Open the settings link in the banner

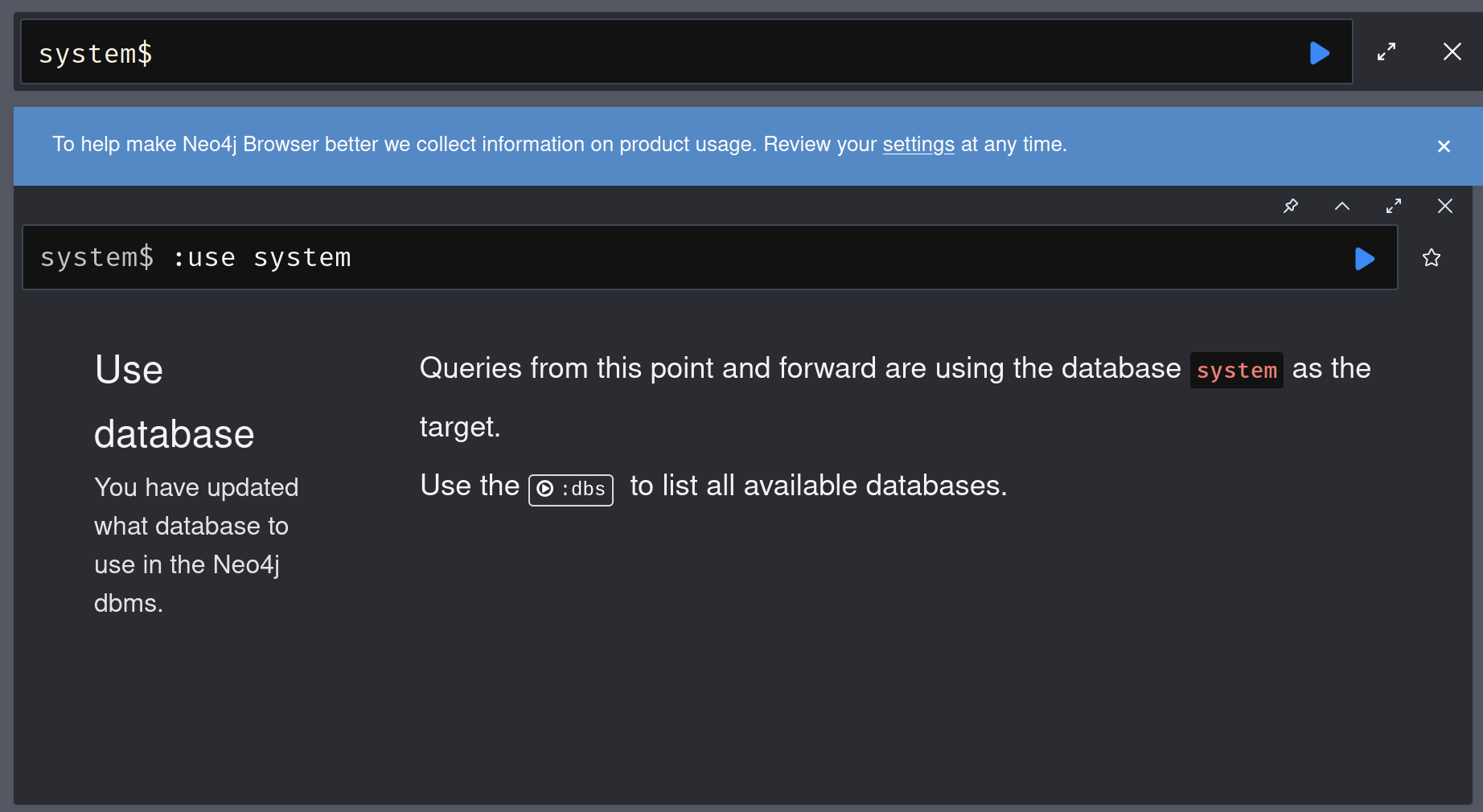918,145
